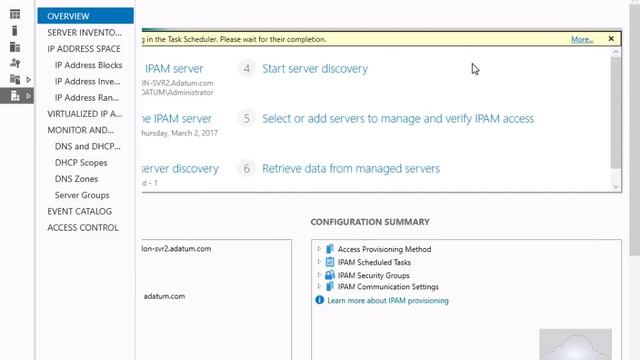Open the Dashboard icon in Server Manager sidebar
The image size is (640, 360).
(15, 14)
